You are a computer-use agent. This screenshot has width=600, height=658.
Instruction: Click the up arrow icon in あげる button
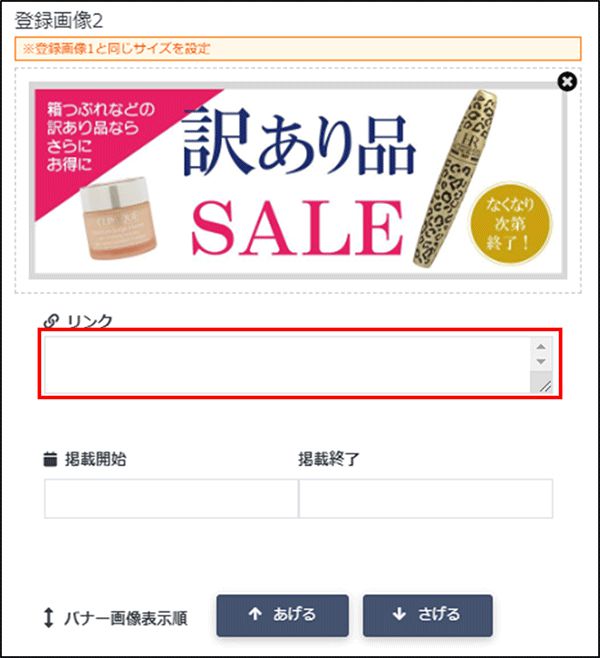255,614
